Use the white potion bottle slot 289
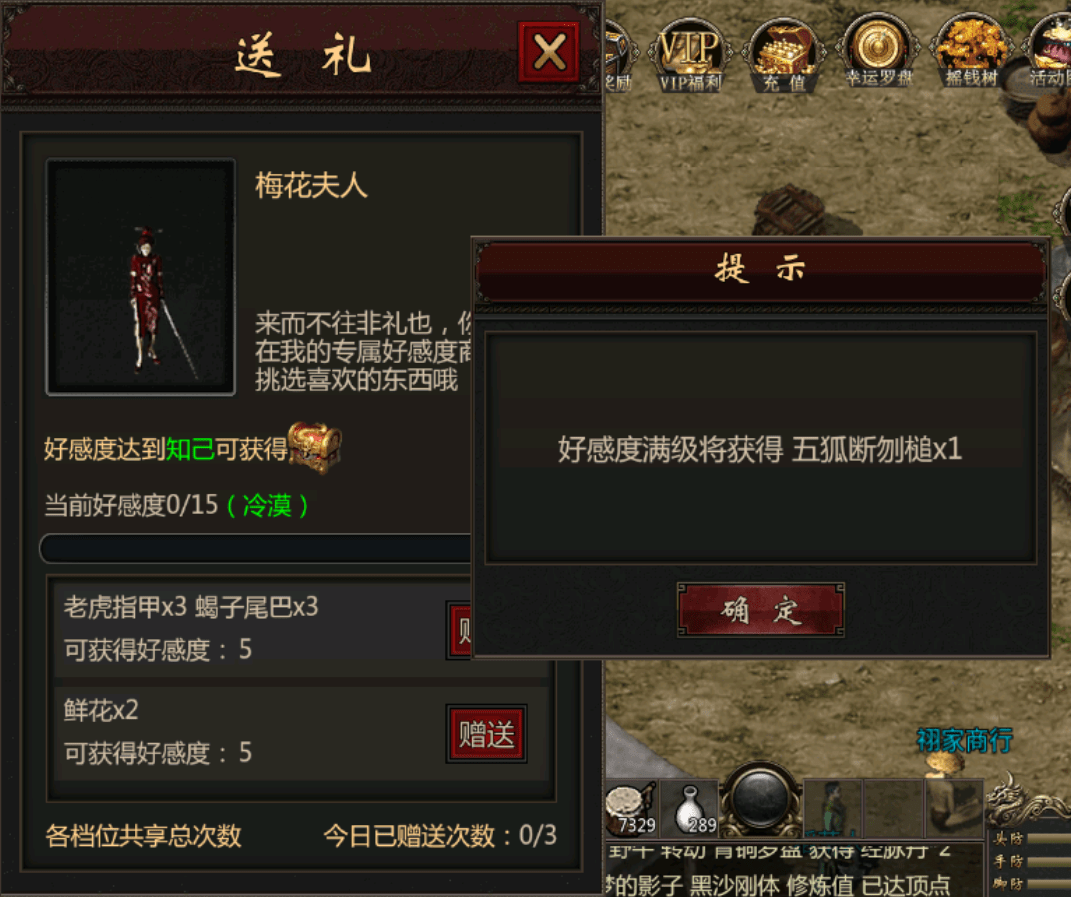1071x897 pixels. [x=692, y=810]
